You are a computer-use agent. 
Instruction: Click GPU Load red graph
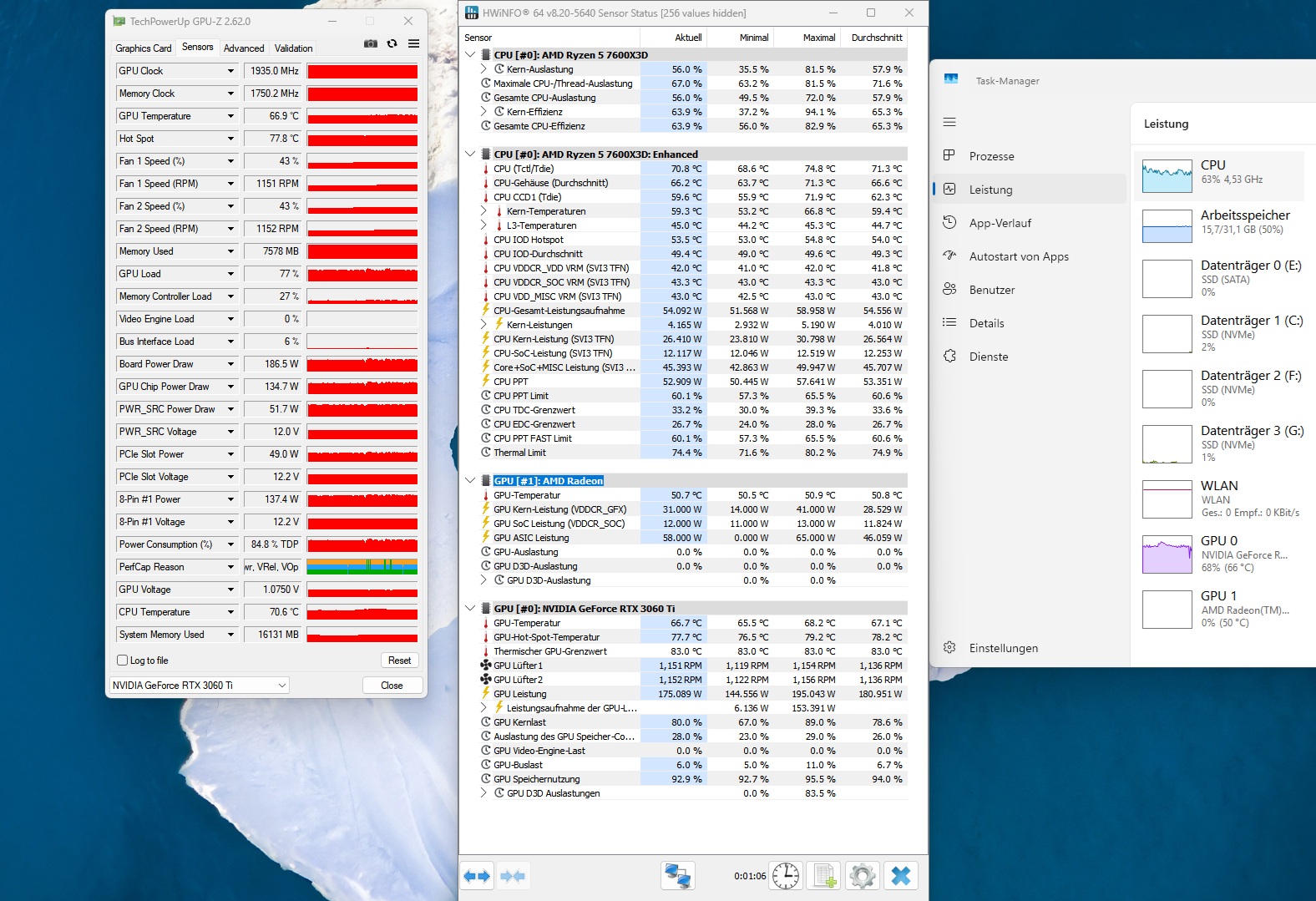click(x=362, y=274)
